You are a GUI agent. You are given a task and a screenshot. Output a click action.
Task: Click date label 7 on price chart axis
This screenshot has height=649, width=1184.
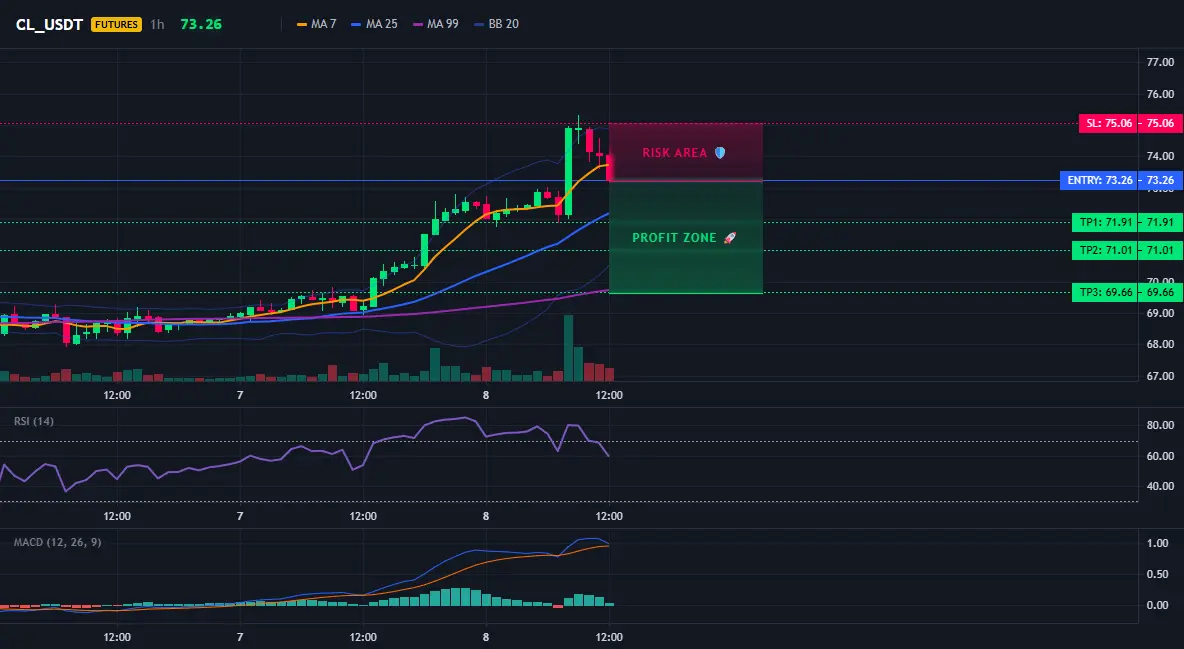[240, 395]
